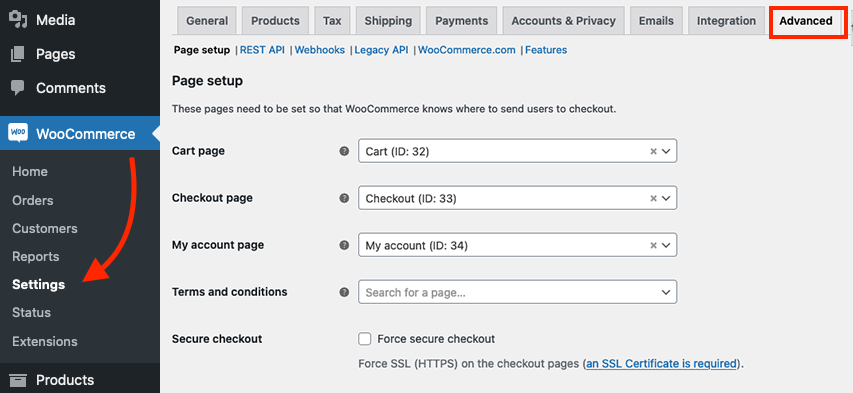Open the Tax settings tab
Viewport: 853px width, 393px height.
click(332, 21)
